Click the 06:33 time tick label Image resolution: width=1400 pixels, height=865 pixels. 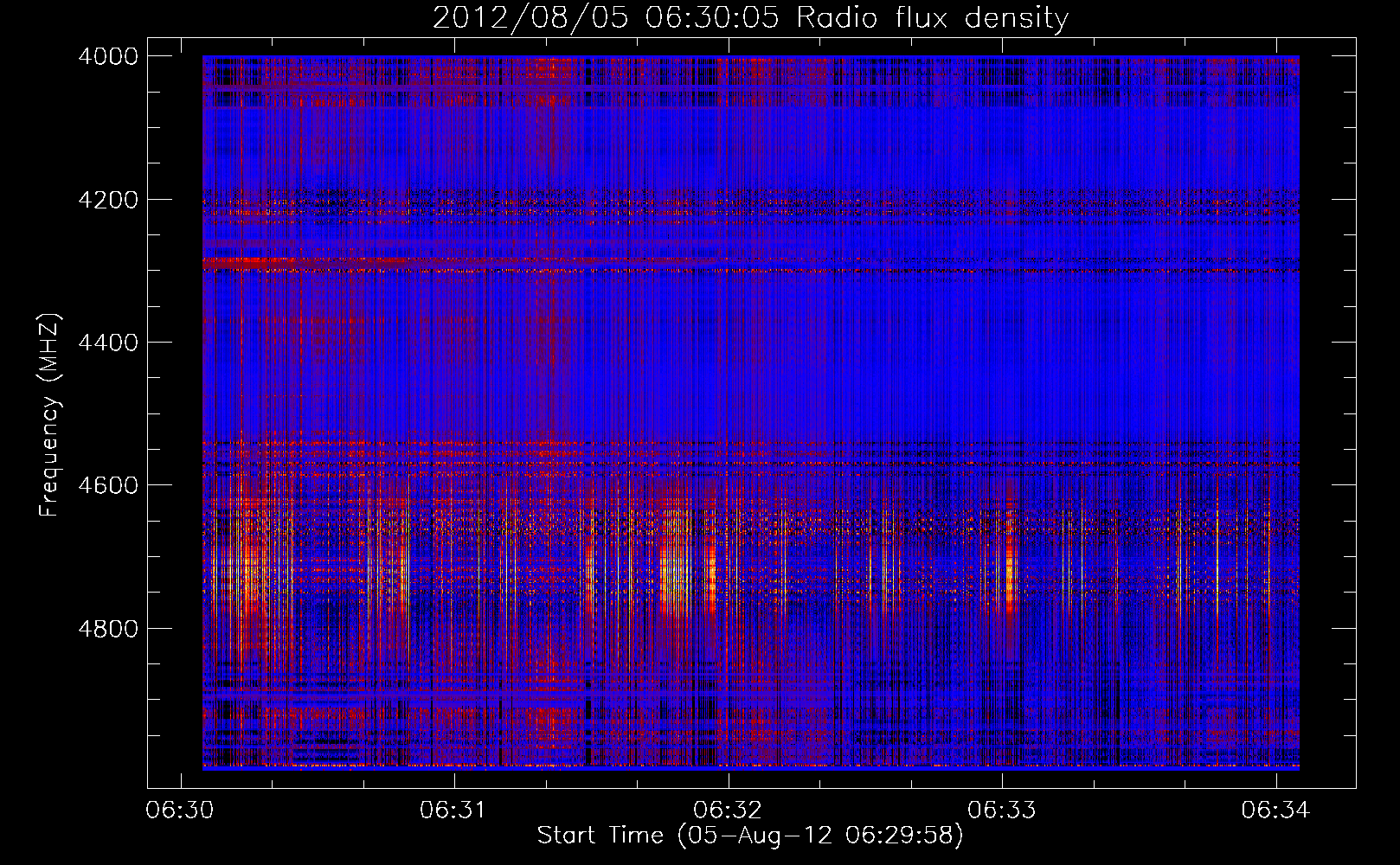[1001, 810]
